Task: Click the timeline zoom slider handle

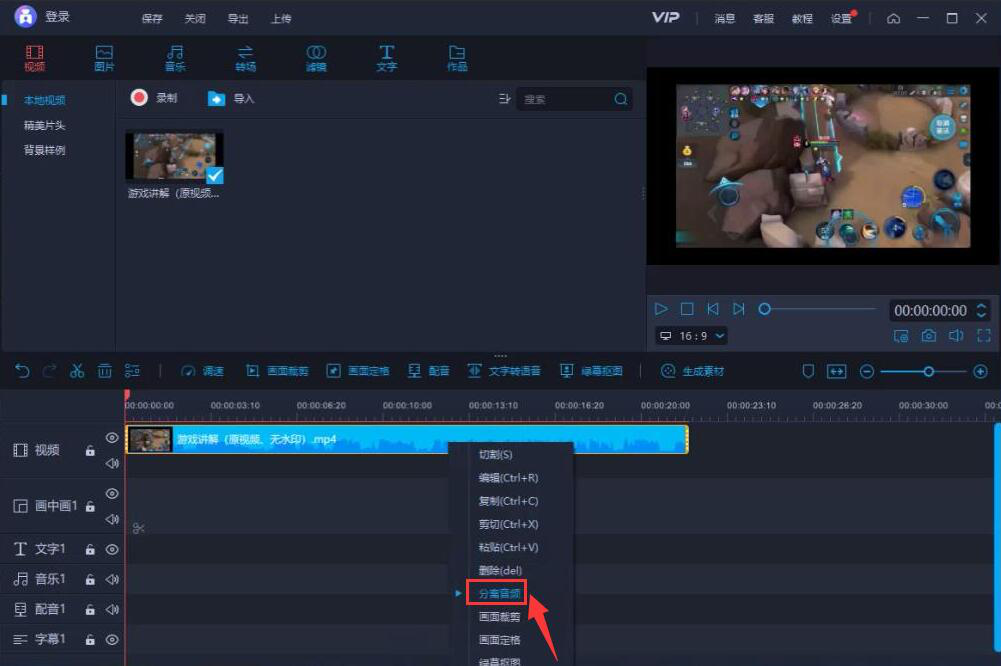Action: pos(929,371)
